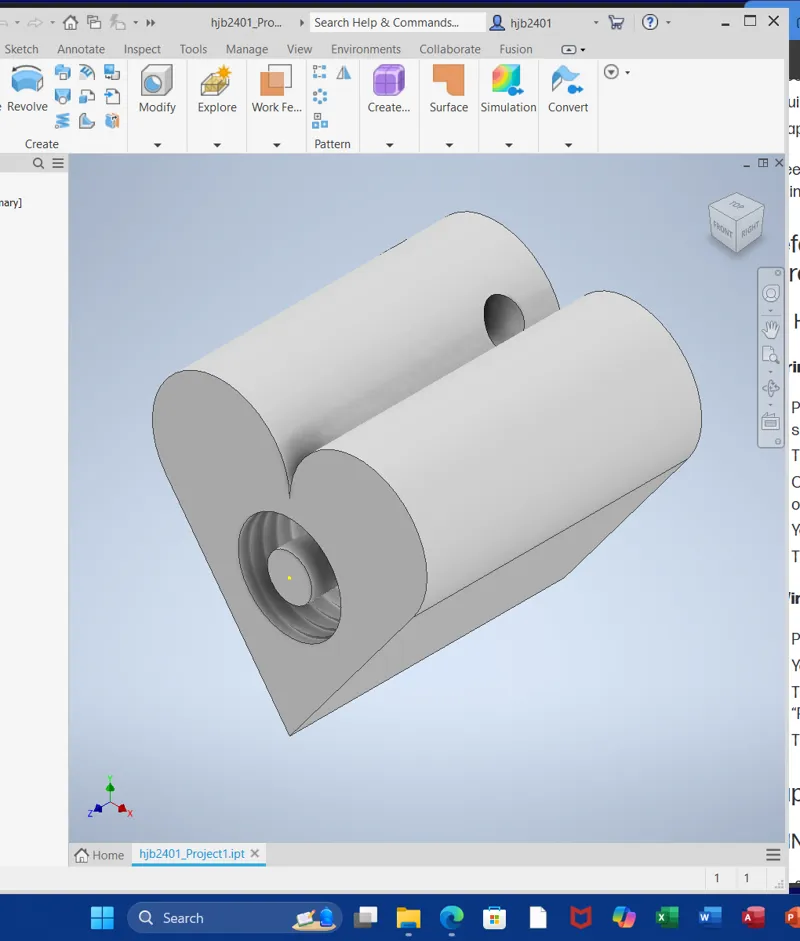
Task: Click the Rib tool icon
Action: (x=87, y=121)
